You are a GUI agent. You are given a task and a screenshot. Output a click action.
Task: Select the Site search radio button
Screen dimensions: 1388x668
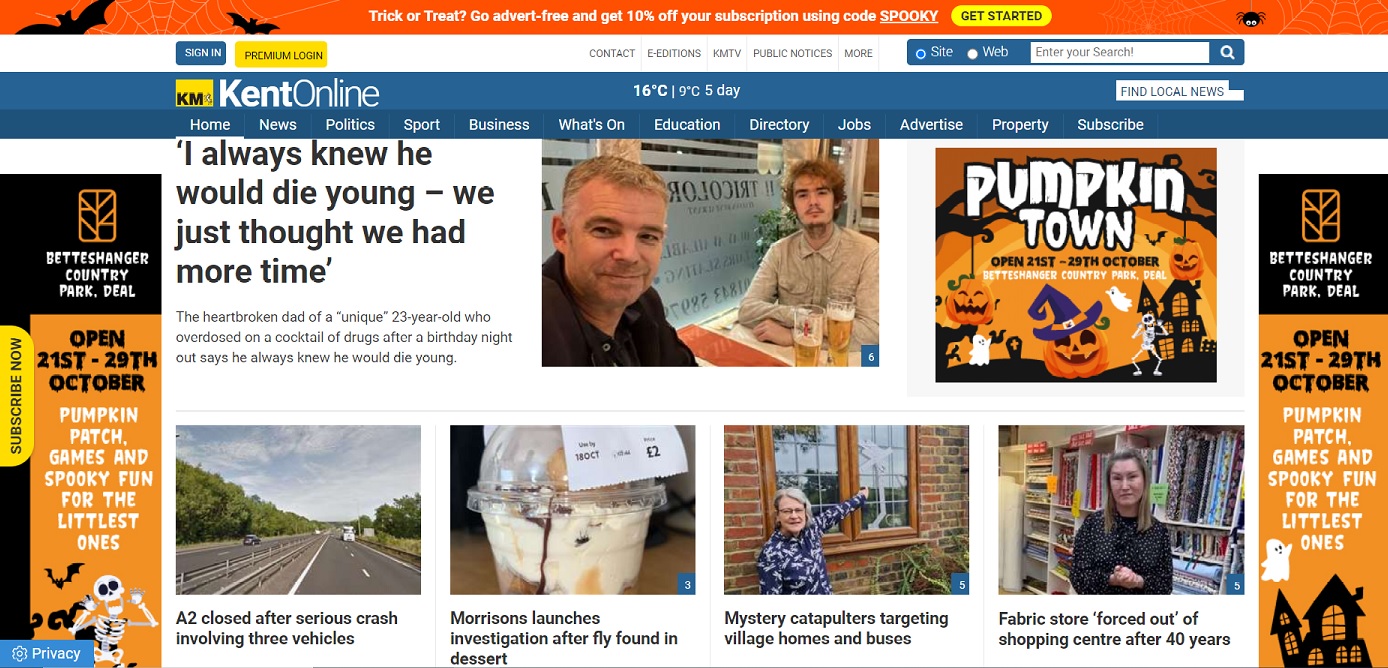click(920, 53)
